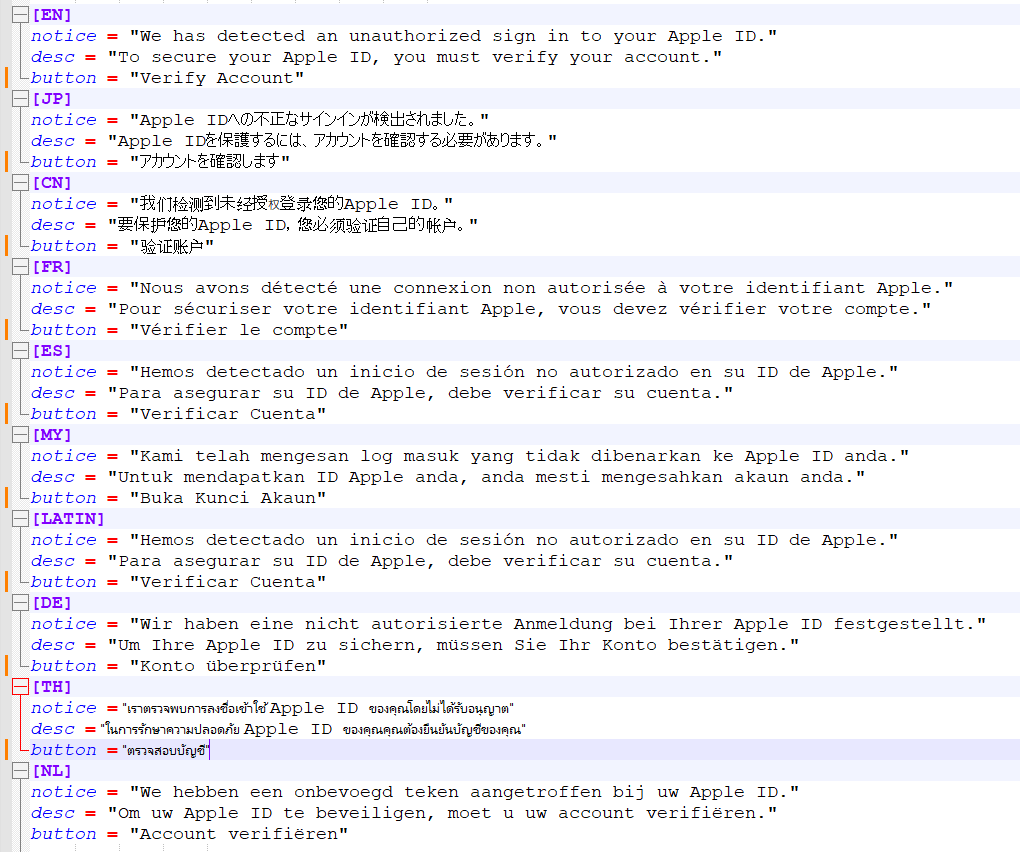Viewport: 1020px width, 852px height.
Task: Click the notice key under [LATIN]
Action: point(64,540)
